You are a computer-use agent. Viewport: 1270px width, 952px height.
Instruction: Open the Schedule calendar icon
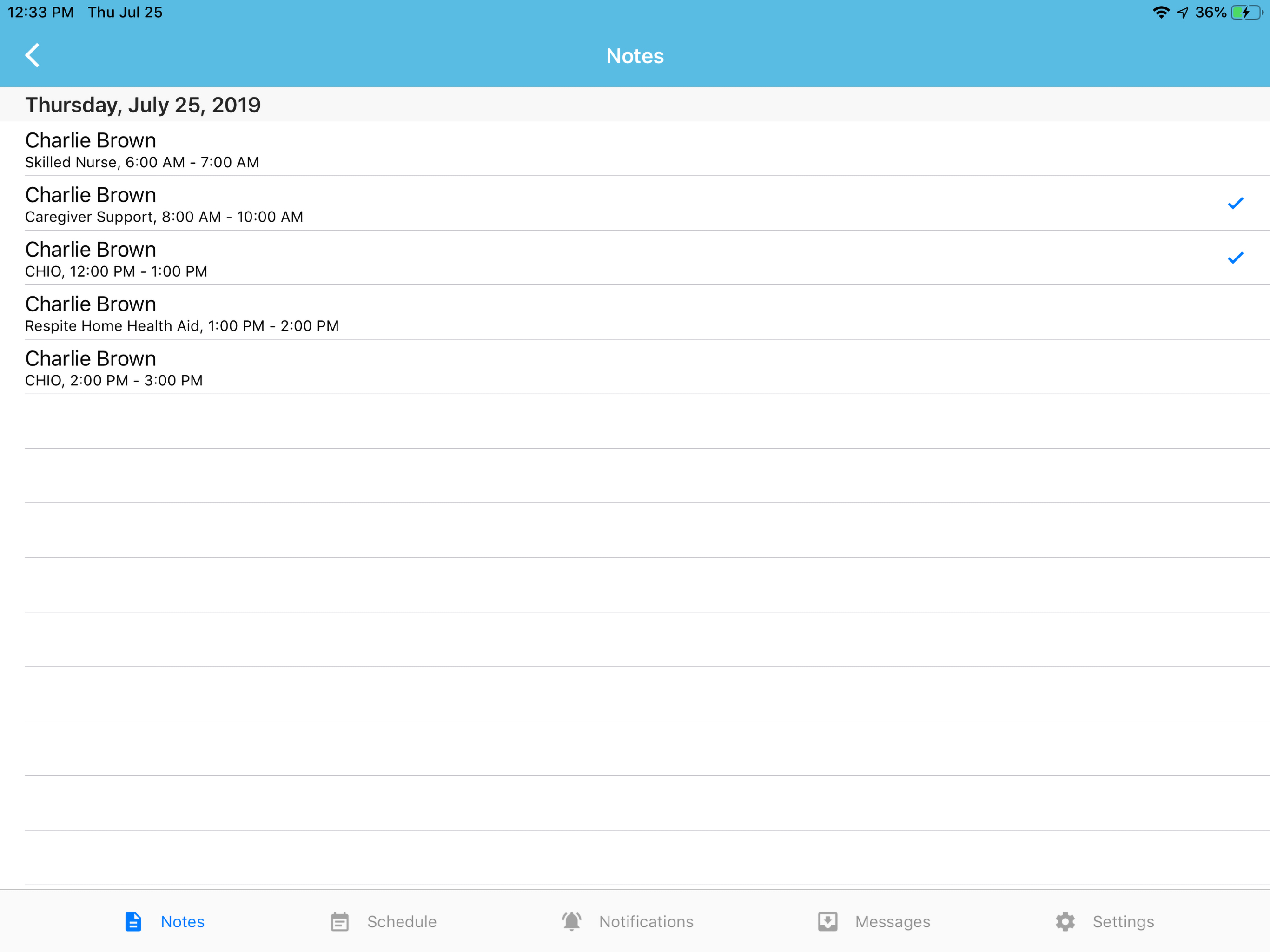339,922
